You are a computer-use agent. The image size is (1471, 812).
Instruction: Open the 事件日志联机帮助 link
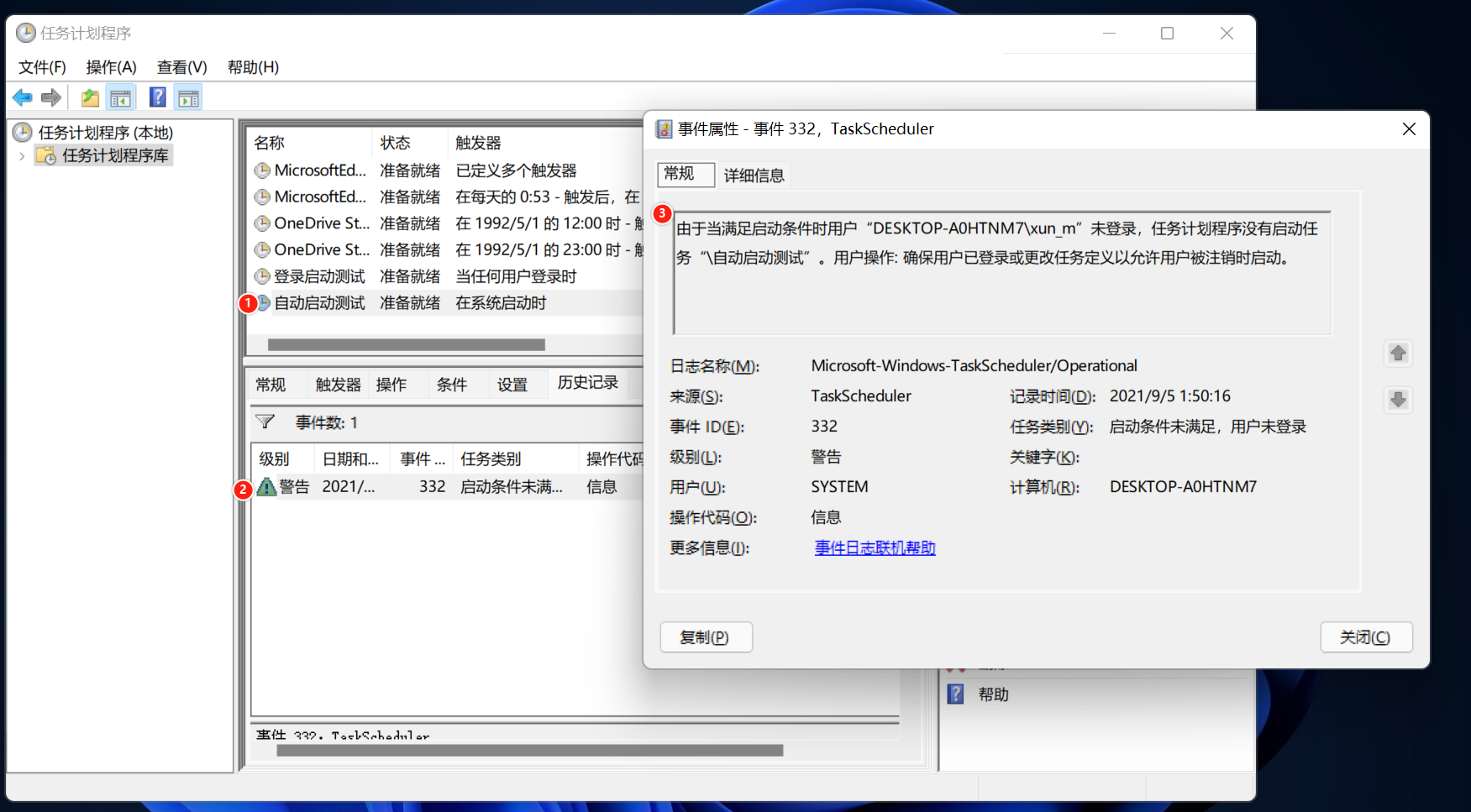(x=875, y=547)
